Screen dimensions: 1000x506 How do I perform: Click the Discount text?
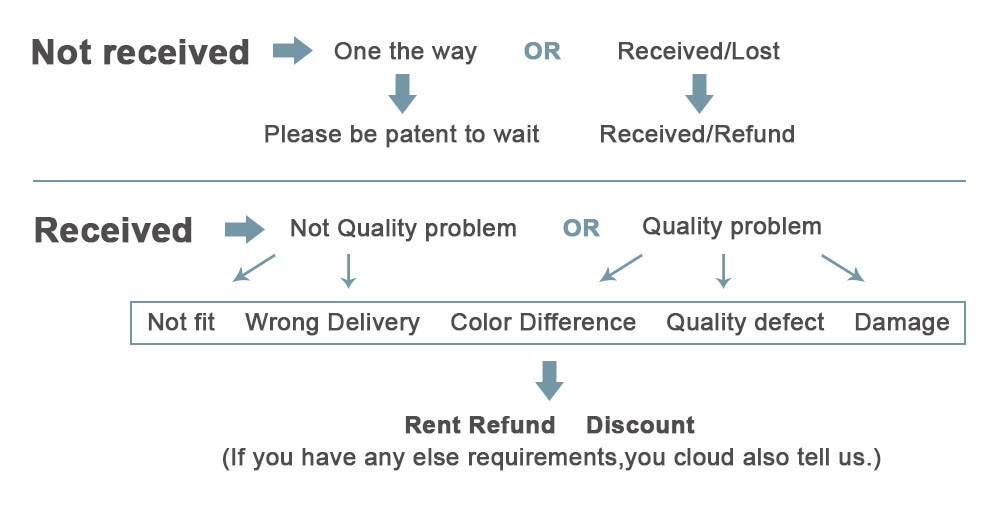pyautogui.click(x=640, y=425)
